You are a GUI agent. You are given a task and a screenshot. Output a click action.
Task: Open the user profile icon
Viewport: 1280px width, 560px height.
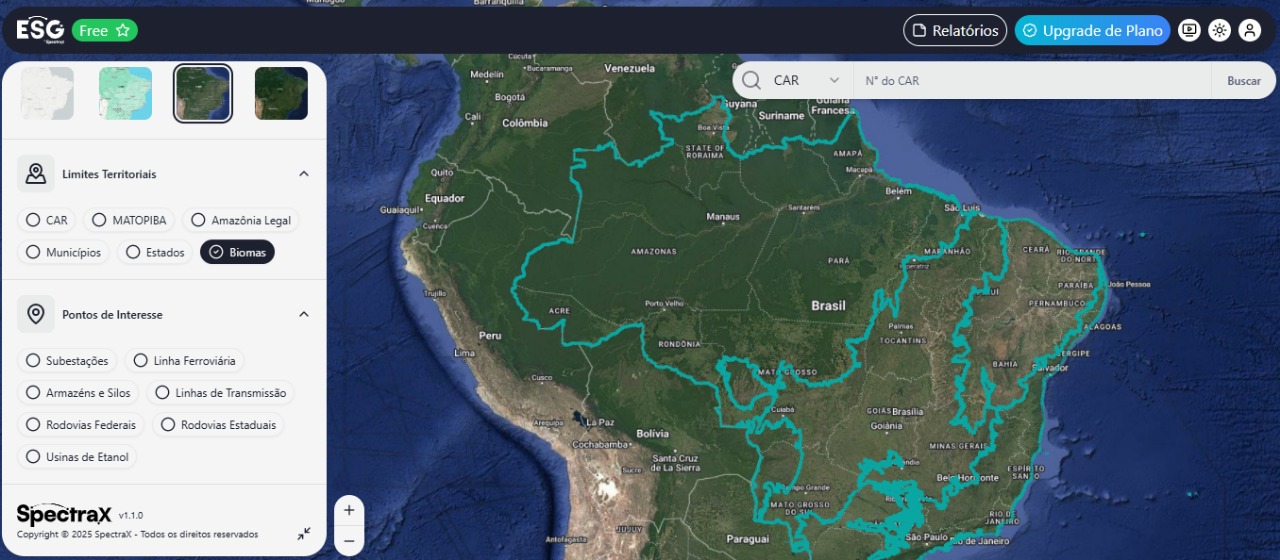pos(1250,30)
